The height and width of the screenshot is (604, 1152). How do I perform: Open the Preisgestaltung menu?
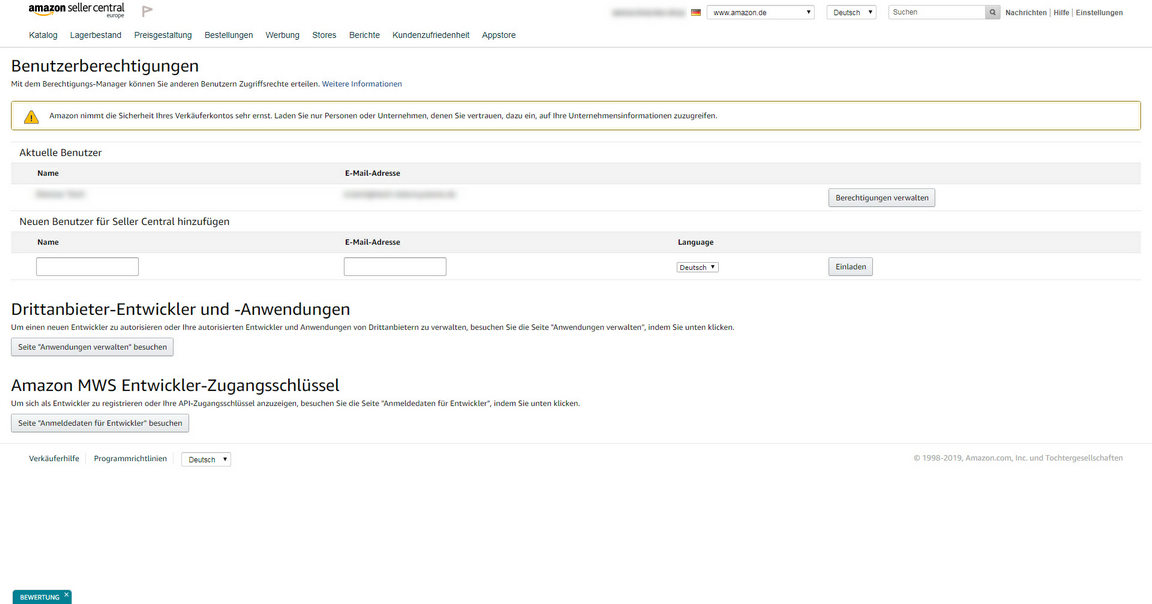(x=163, y=35)
